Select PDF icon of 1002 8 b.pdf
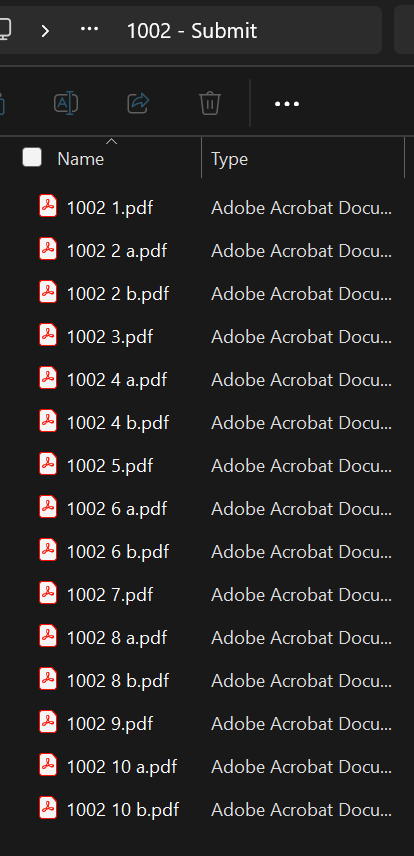414x856 pixels. tap(48, 680)
